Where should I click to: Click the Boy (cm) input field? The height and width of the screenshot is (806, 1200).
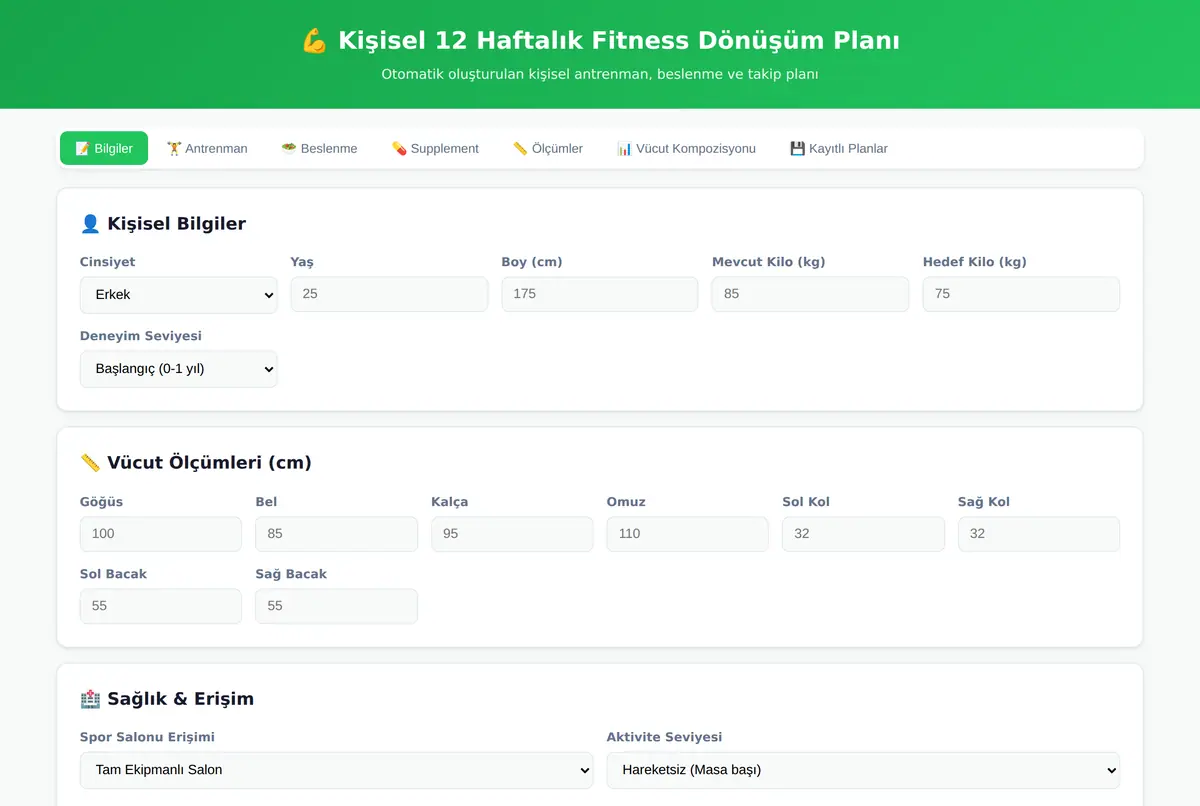click(x=600, y=294)
